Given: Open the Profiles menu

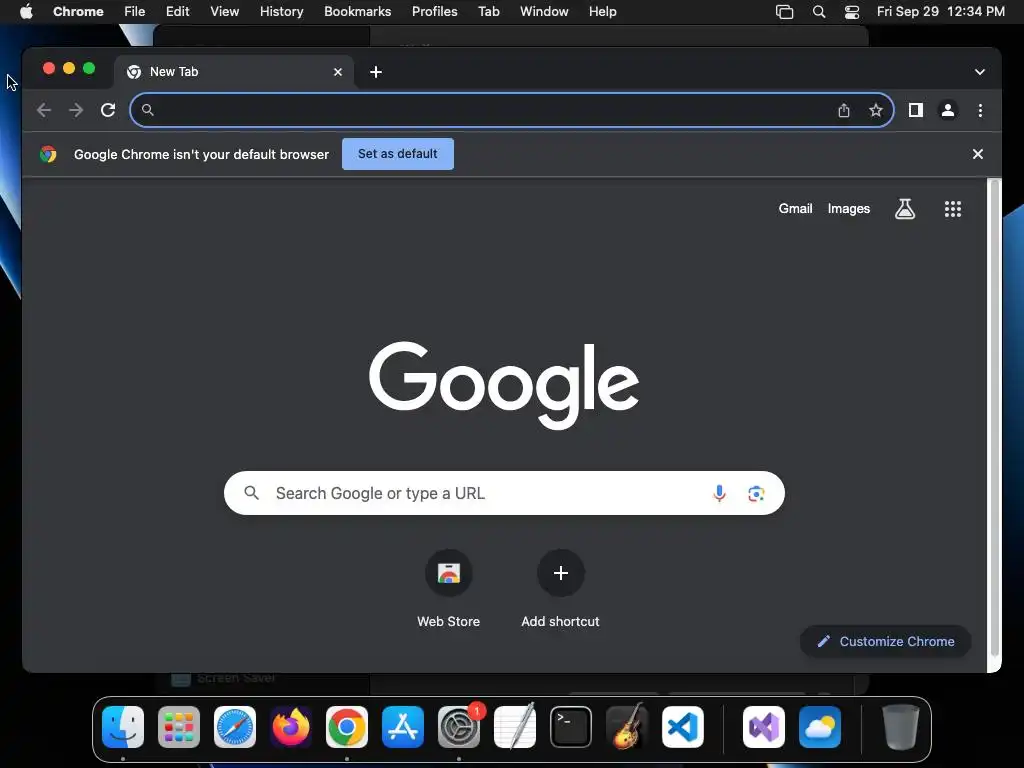Looking at the screenshot, I should click(x=434, y=12).
